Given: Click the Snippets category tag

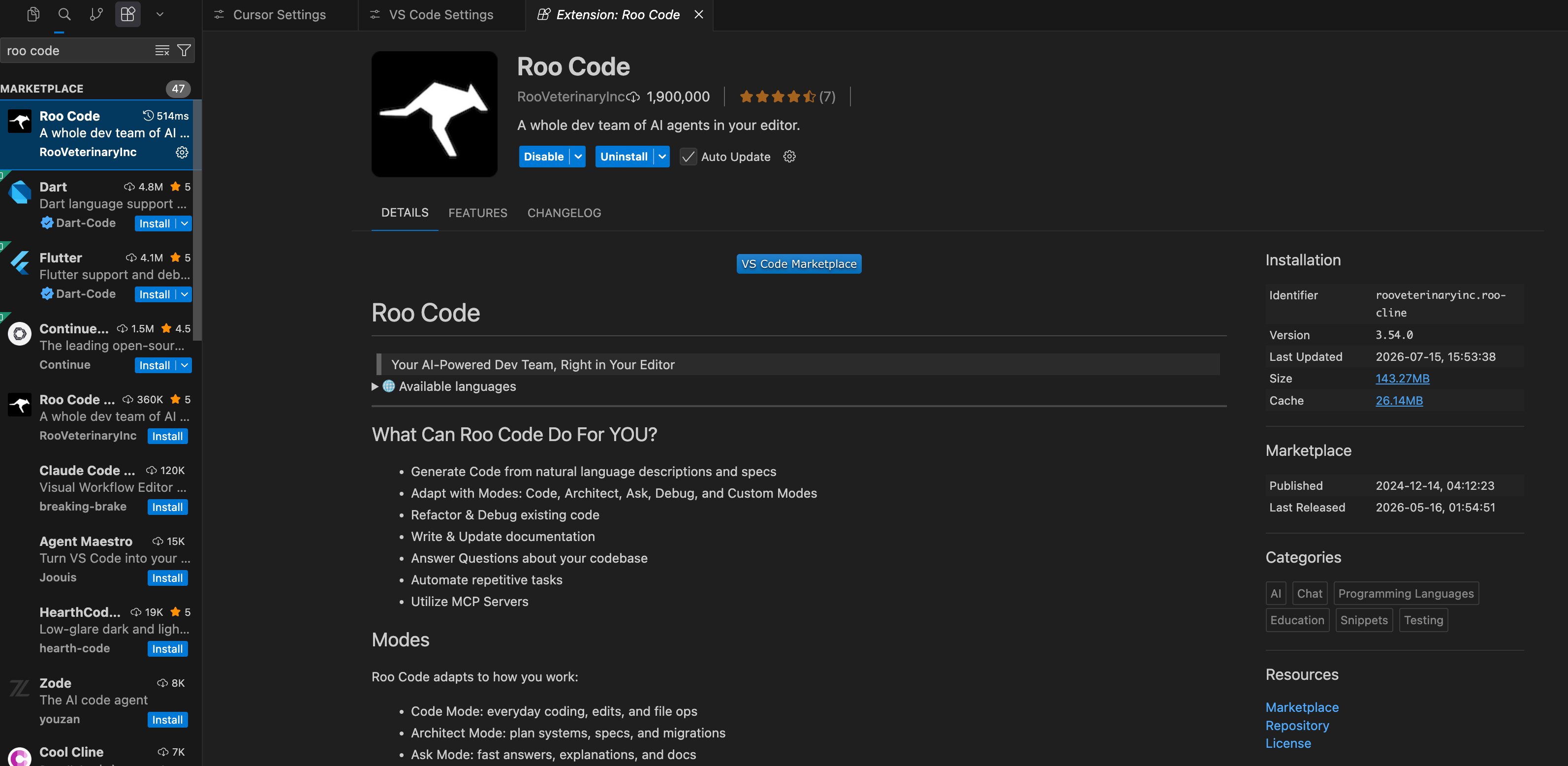Looking at the screenshot, I should (1364, 620).
